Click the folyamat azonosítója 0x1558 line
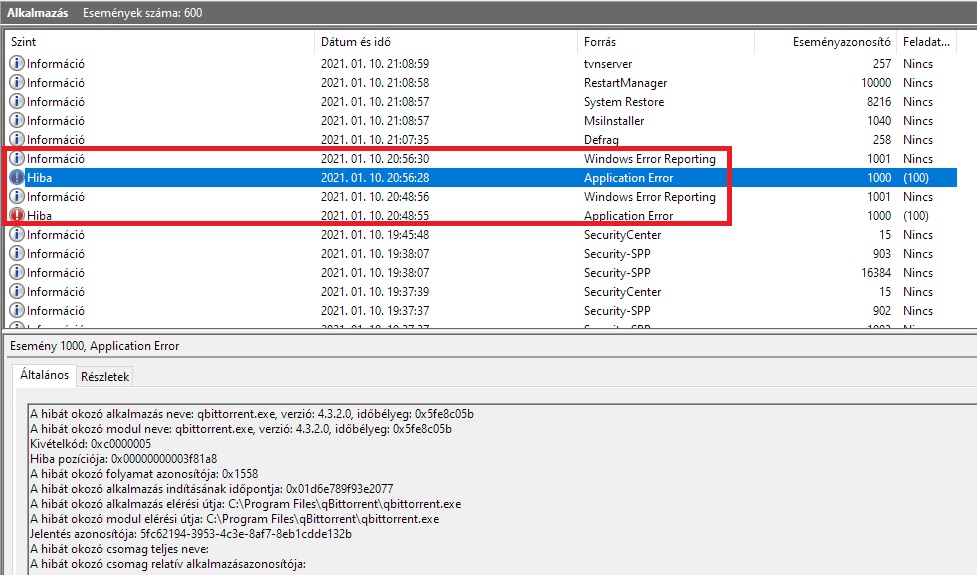977x576 pixels. click(144, 474)
